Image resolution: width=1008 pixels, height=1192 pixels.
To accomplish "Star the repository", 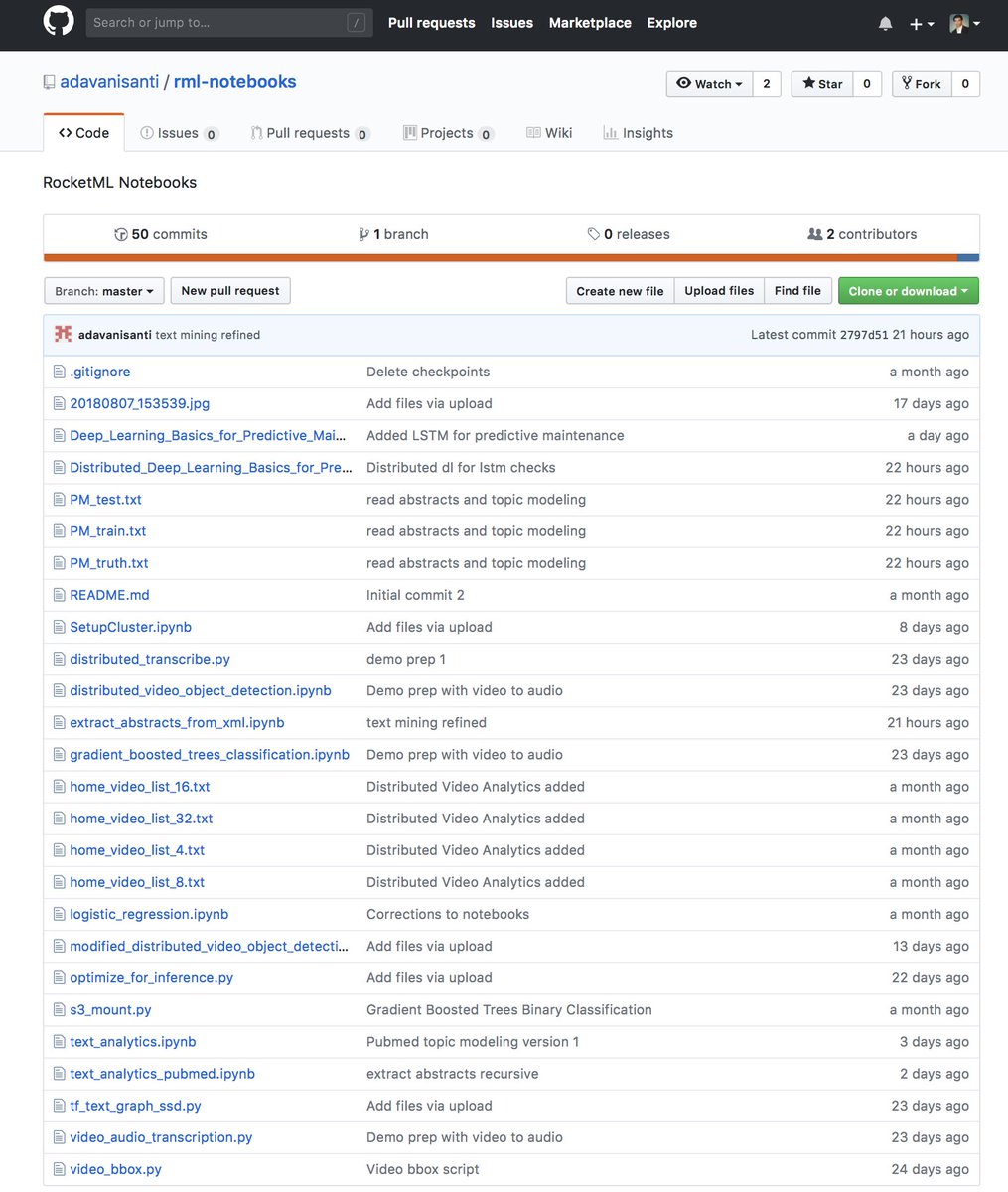I will [822, 84].
